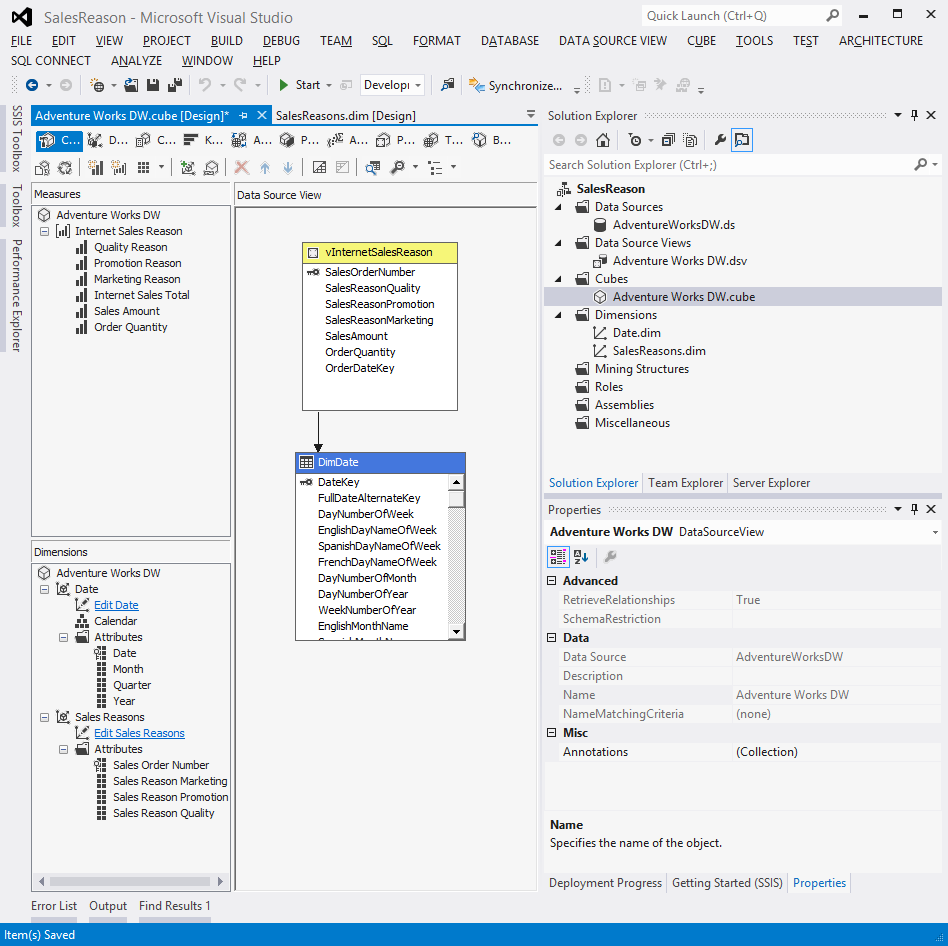Image resolution: width=948 pixels, height=946 pixels.
Task: Open the Dimension Usage tab icon
Action: (x=95, y=140)
